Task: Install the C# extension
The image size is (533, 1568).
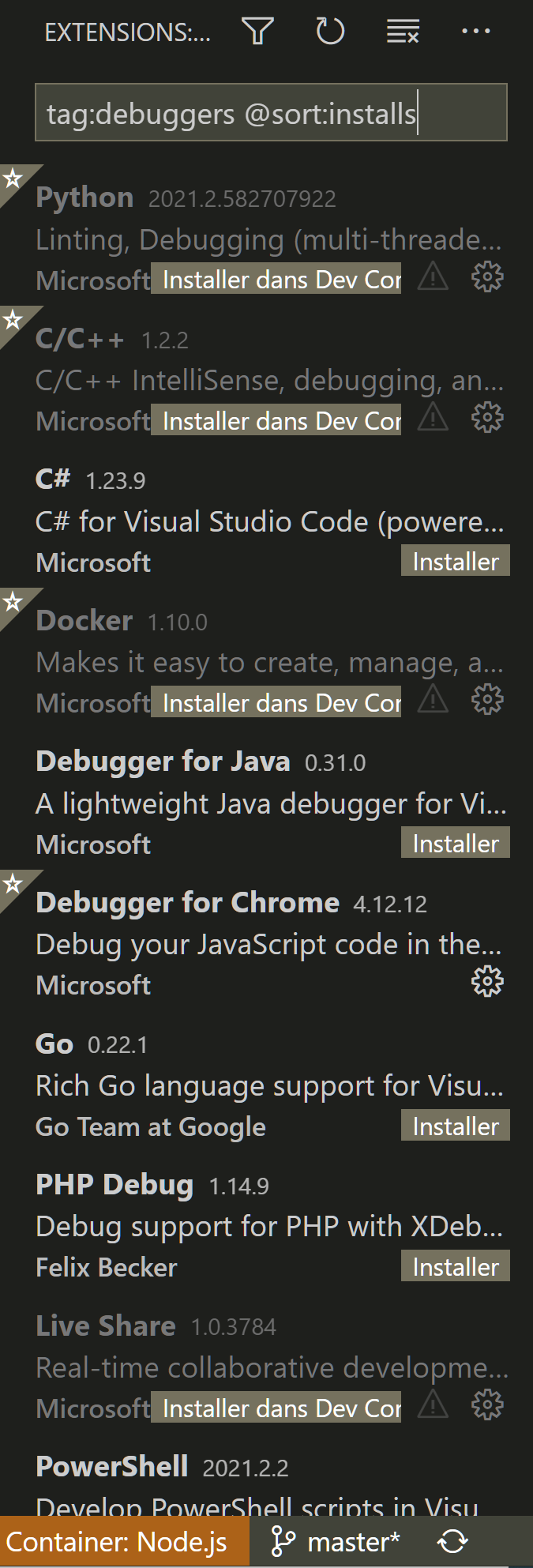Action: click(x=455, y=561)
